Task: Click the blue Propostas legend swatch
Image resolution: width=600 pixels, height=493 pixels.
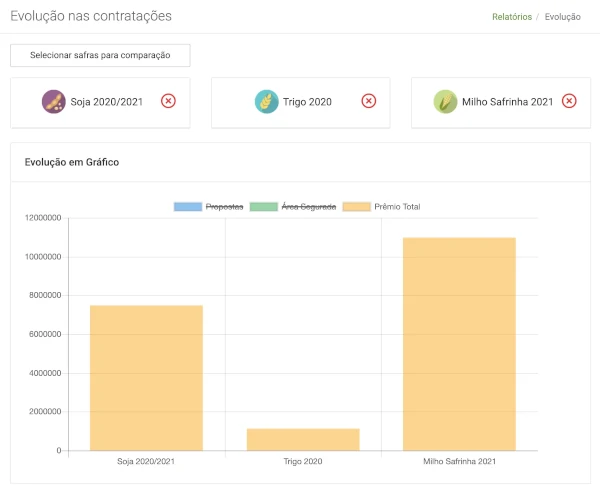Action: 188,207
